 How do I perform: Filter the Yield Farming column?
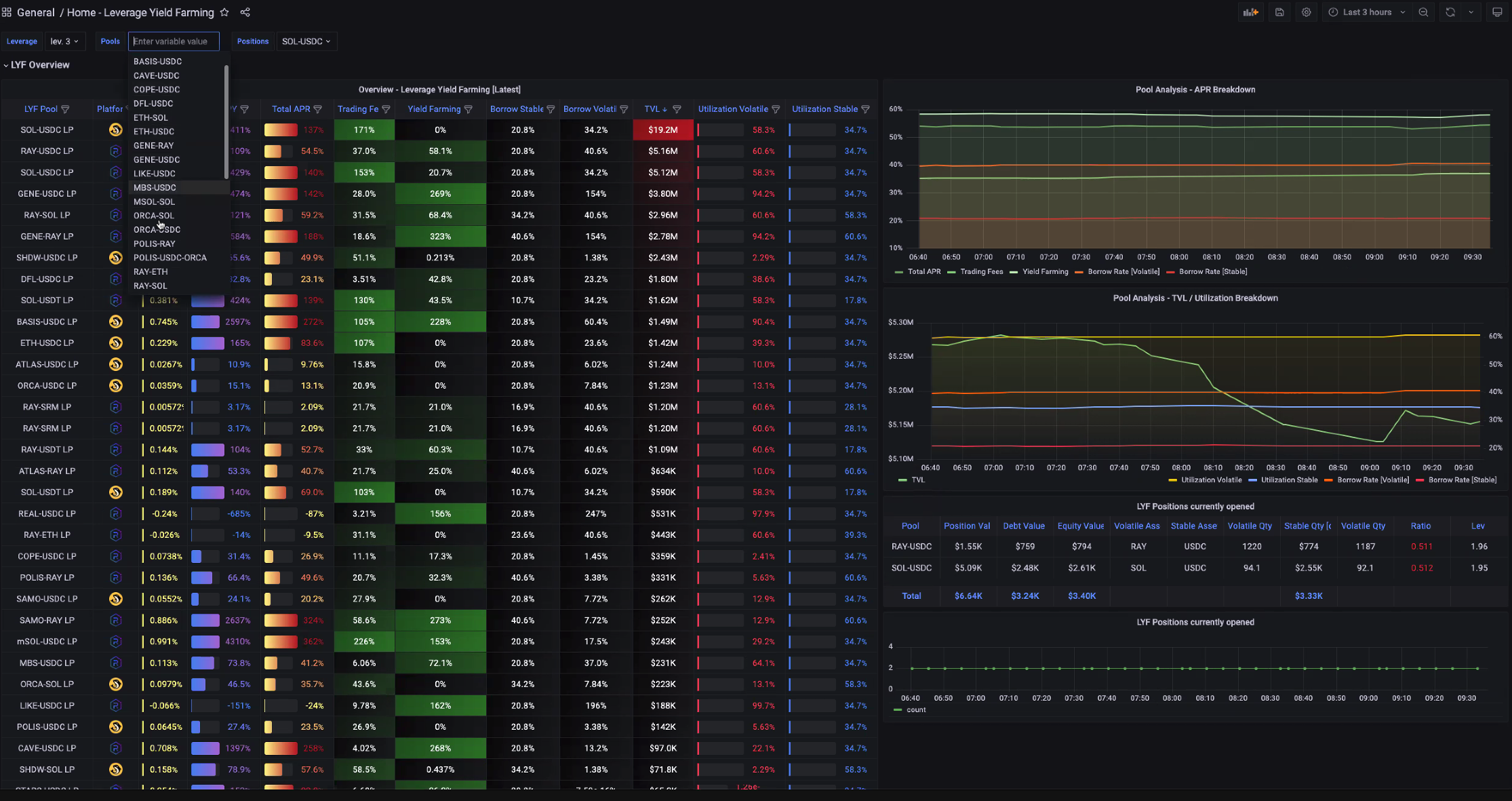(468, 109)
